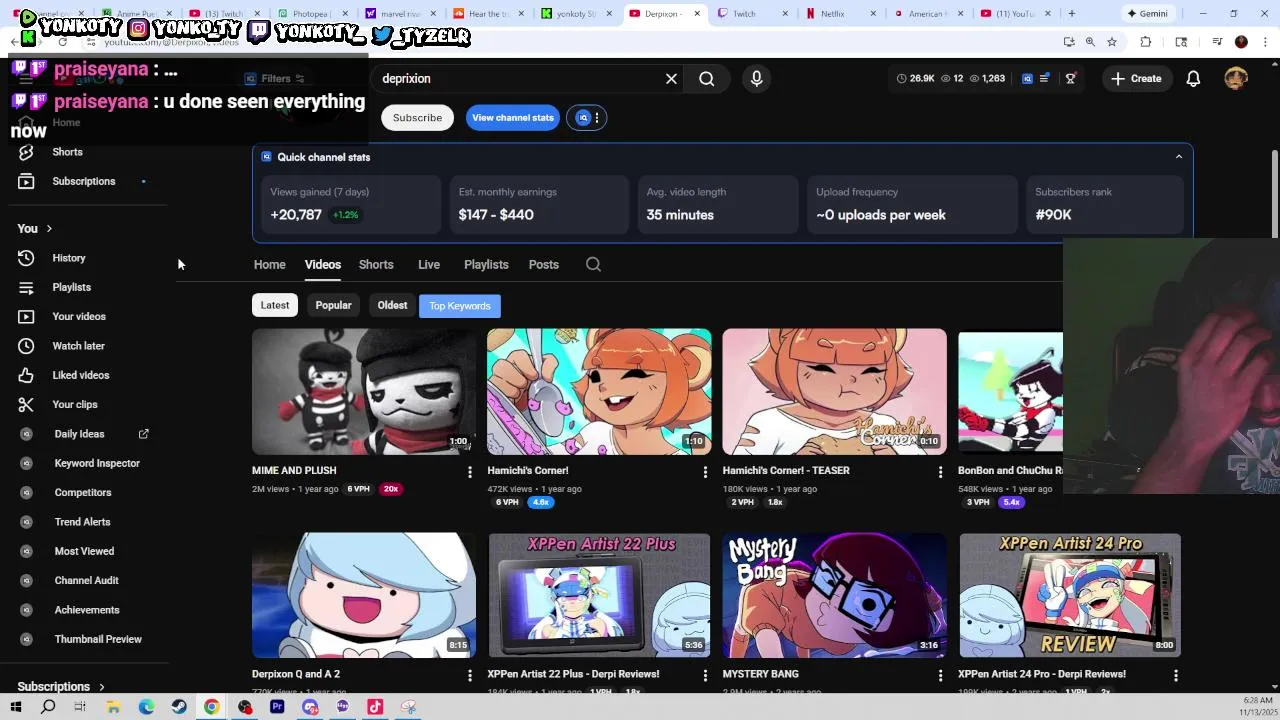Switch to the channel Live tab
Image resolution: width=1280 pixels, height=720 pixels.
point(429,265)
